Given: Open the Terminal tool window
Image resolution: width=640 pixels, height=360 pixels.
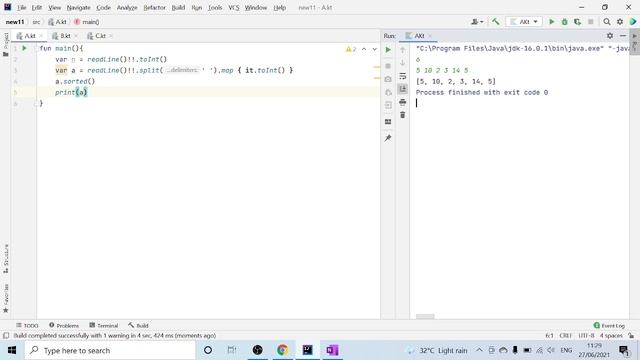Looking at the screenshot, I should [104, 325].
